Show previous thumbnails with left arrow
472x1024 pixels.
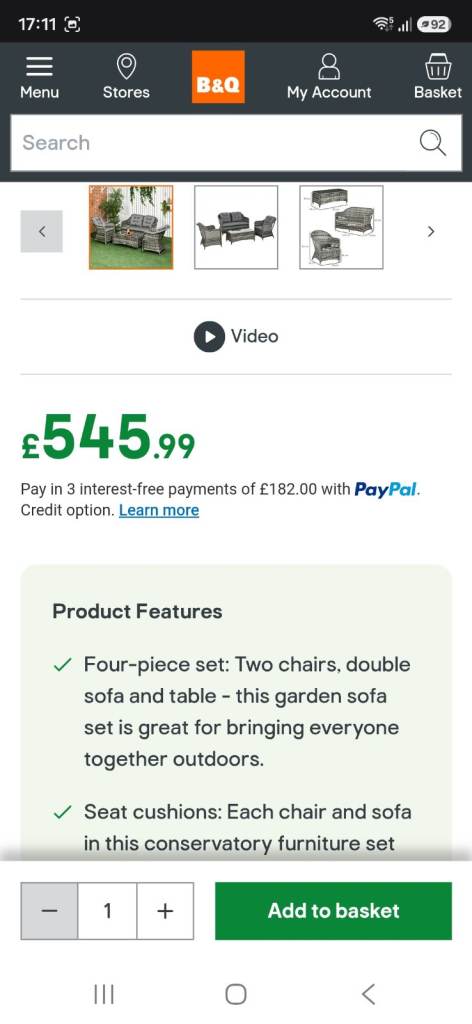[42, 231]
